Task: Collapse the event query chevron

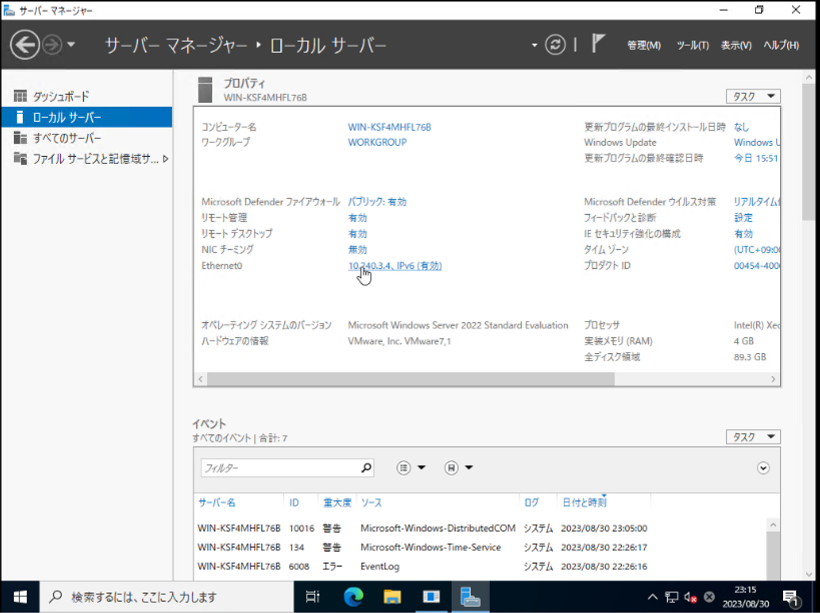Action: point(764,467)
